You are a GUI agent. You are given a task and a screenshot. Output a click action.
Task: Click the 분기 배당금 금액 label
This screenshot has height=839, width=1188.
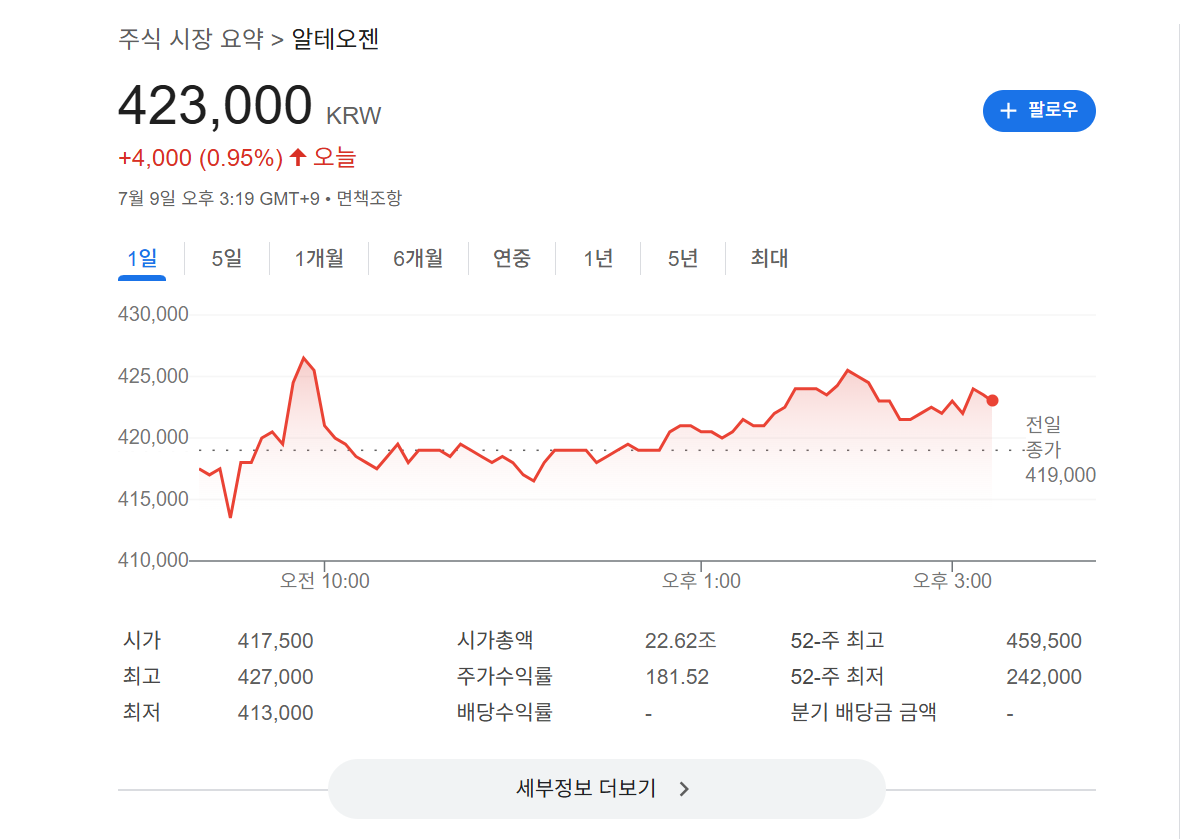click(x=864, y=712)
